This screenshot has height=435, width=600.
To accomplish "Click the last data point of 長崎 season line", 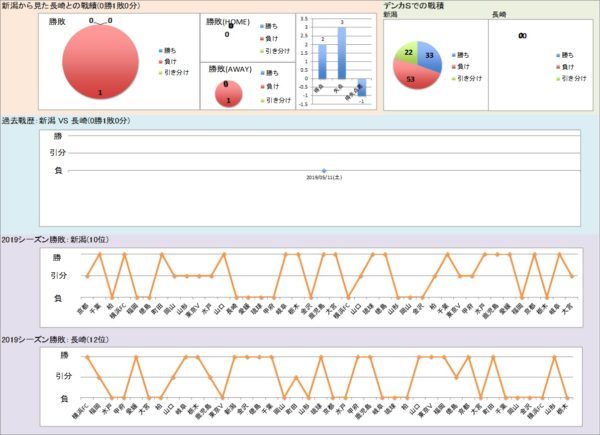I will (566, 398).
